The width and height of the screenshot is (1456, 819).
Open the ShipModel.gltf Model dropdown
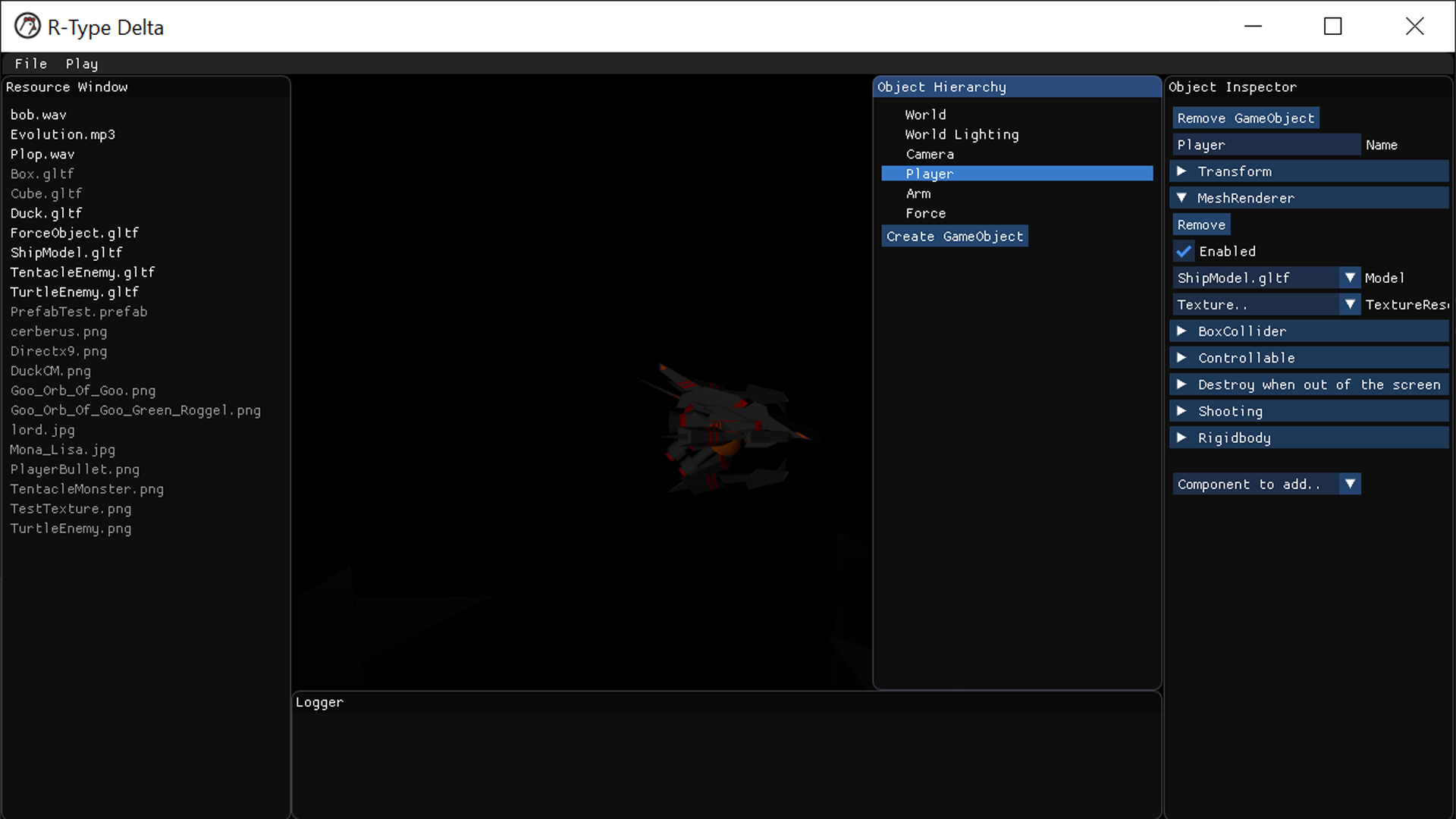tap(1266, 278)
